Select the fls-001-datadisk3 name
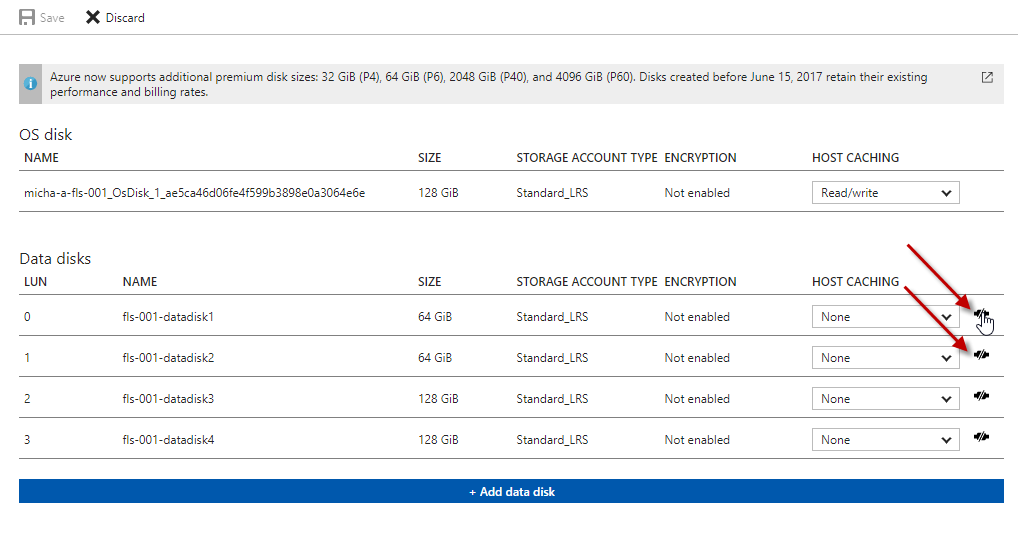This screenshot has height=536, width=1018. [168, 398]
